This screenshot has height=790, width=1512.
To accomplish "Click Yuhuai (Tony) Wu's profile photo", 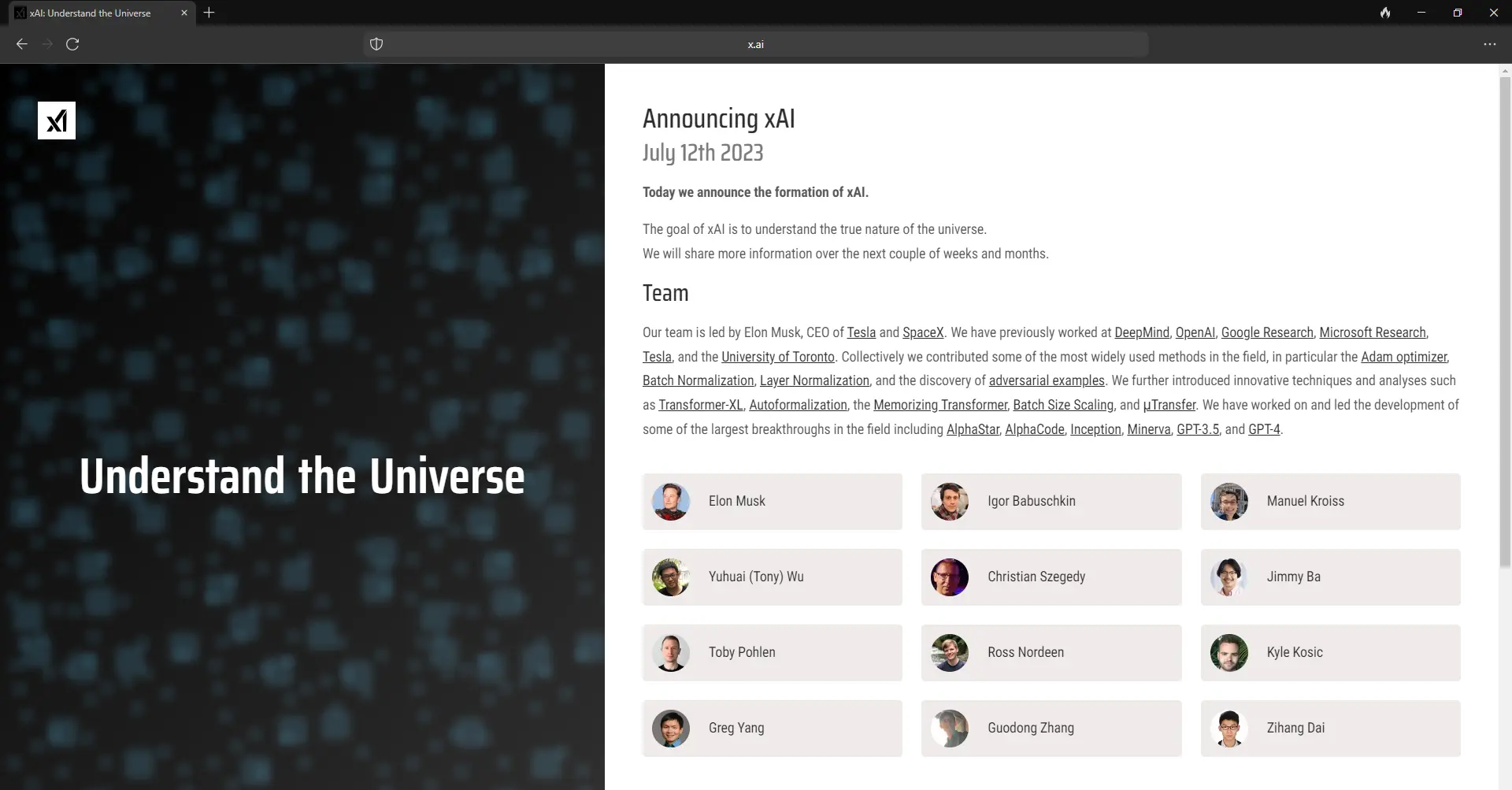I will tap(671, 577).
